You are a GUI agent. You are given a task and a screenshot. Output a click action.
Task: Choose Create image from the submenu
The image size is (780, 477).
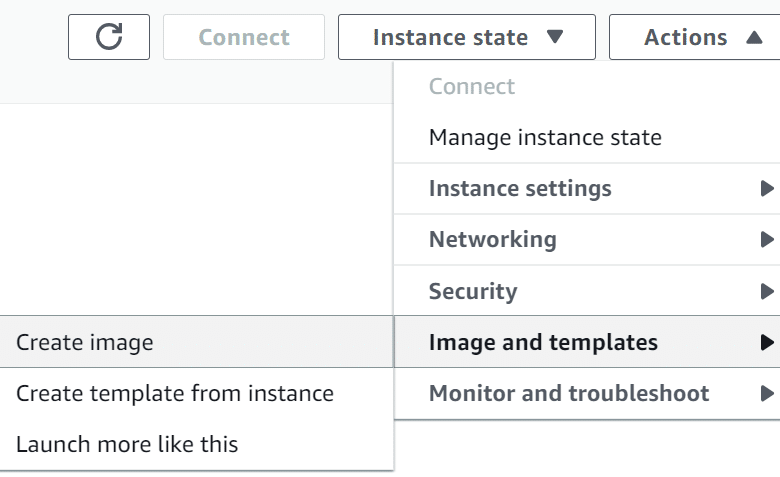point(196,342)
